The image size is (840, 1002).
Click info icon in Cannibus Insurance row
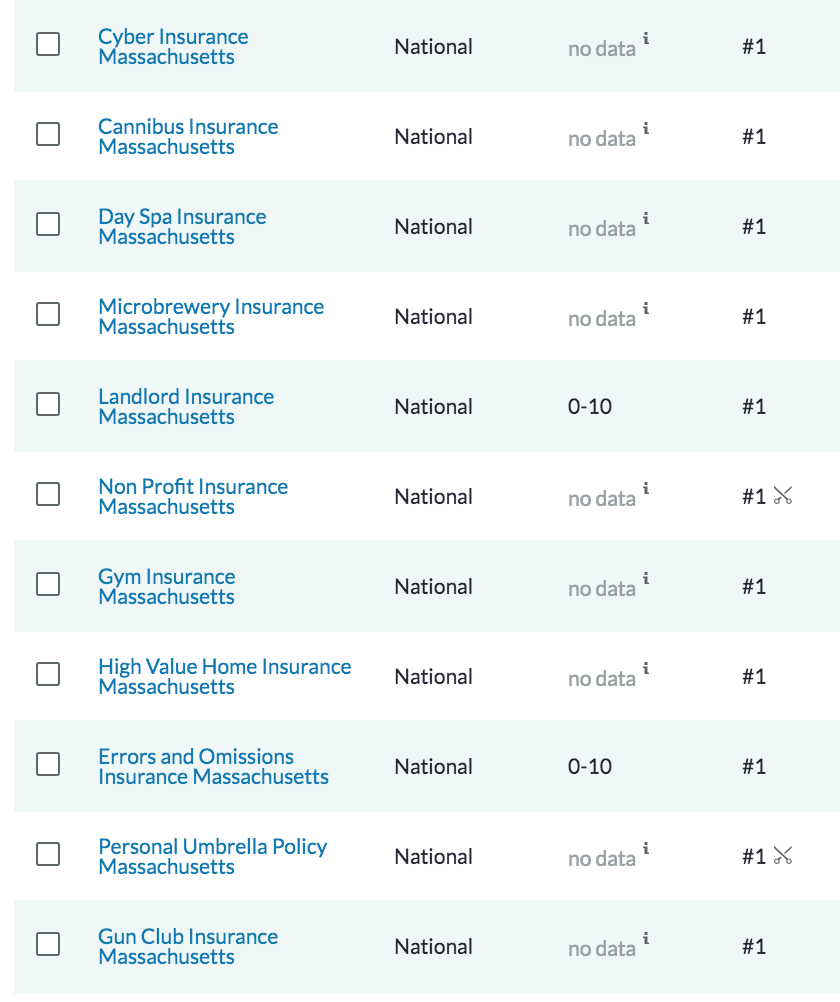tap(646, 128)
